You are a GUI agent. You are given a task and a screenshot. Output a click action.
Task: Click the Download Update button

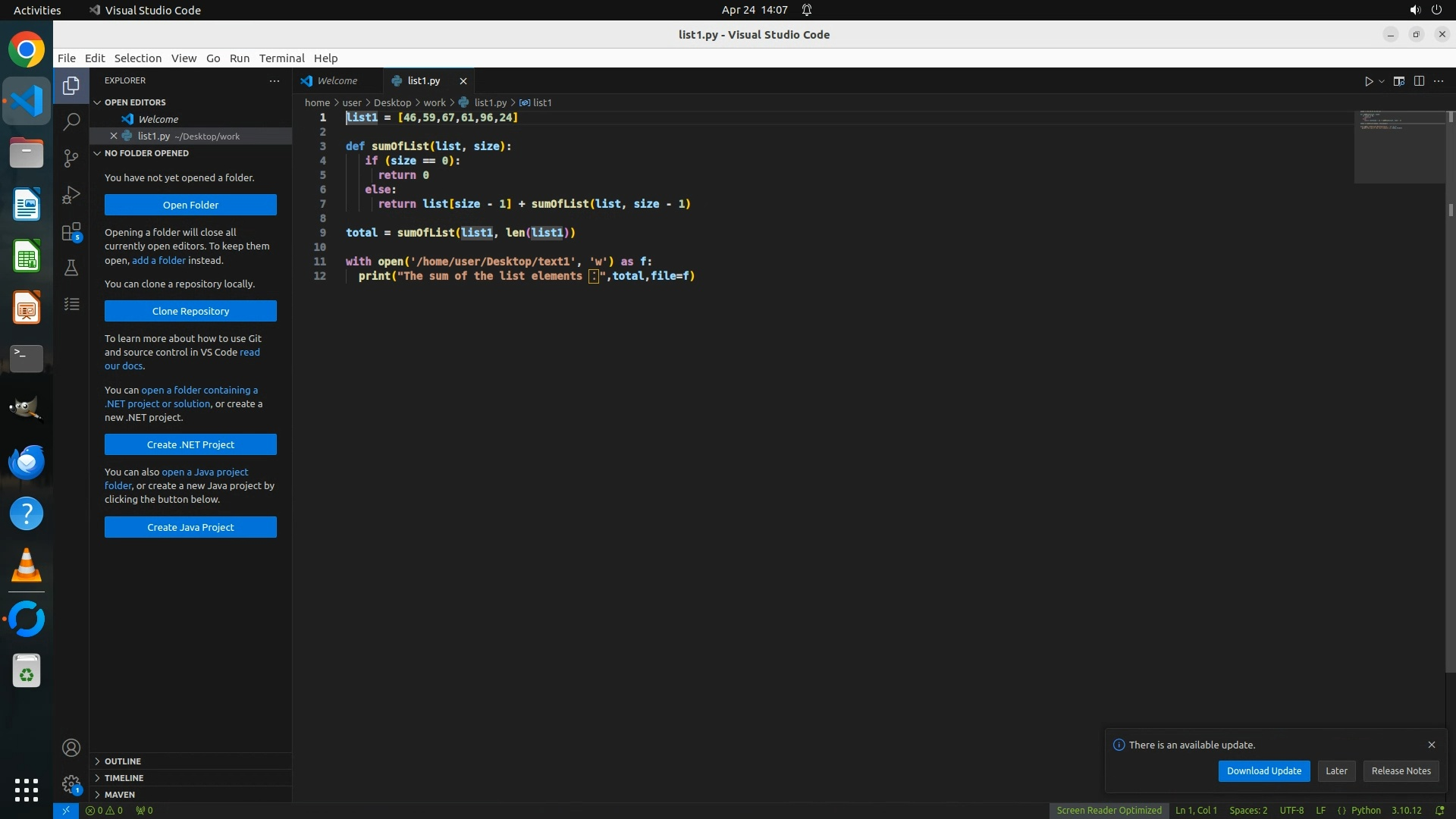point(1263,771)
